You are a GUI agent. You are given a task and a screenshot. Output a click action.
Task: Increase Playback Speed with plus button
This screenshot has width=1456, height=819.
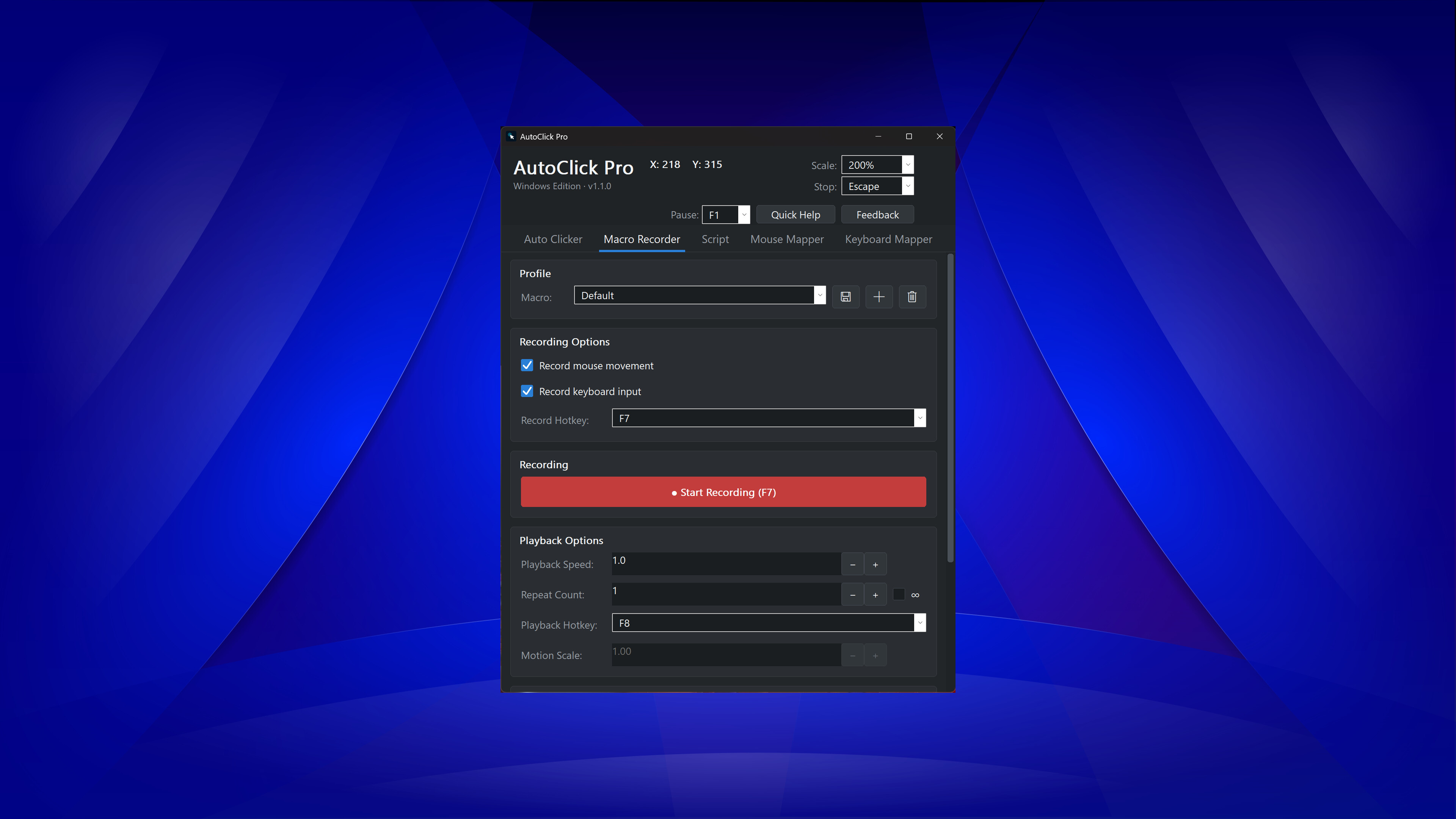point(875,564)
